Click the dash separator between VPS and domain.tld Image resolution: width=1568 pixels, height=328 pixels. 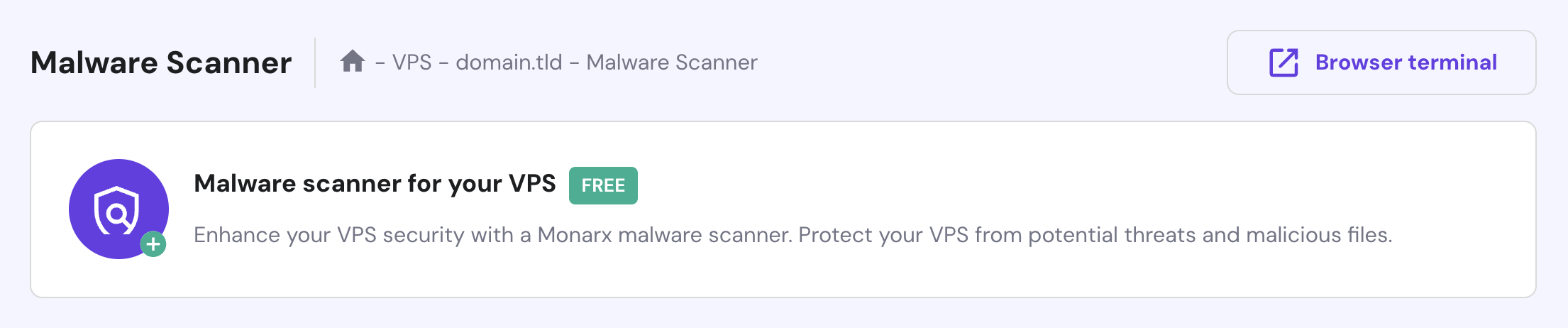click(443, 63)
